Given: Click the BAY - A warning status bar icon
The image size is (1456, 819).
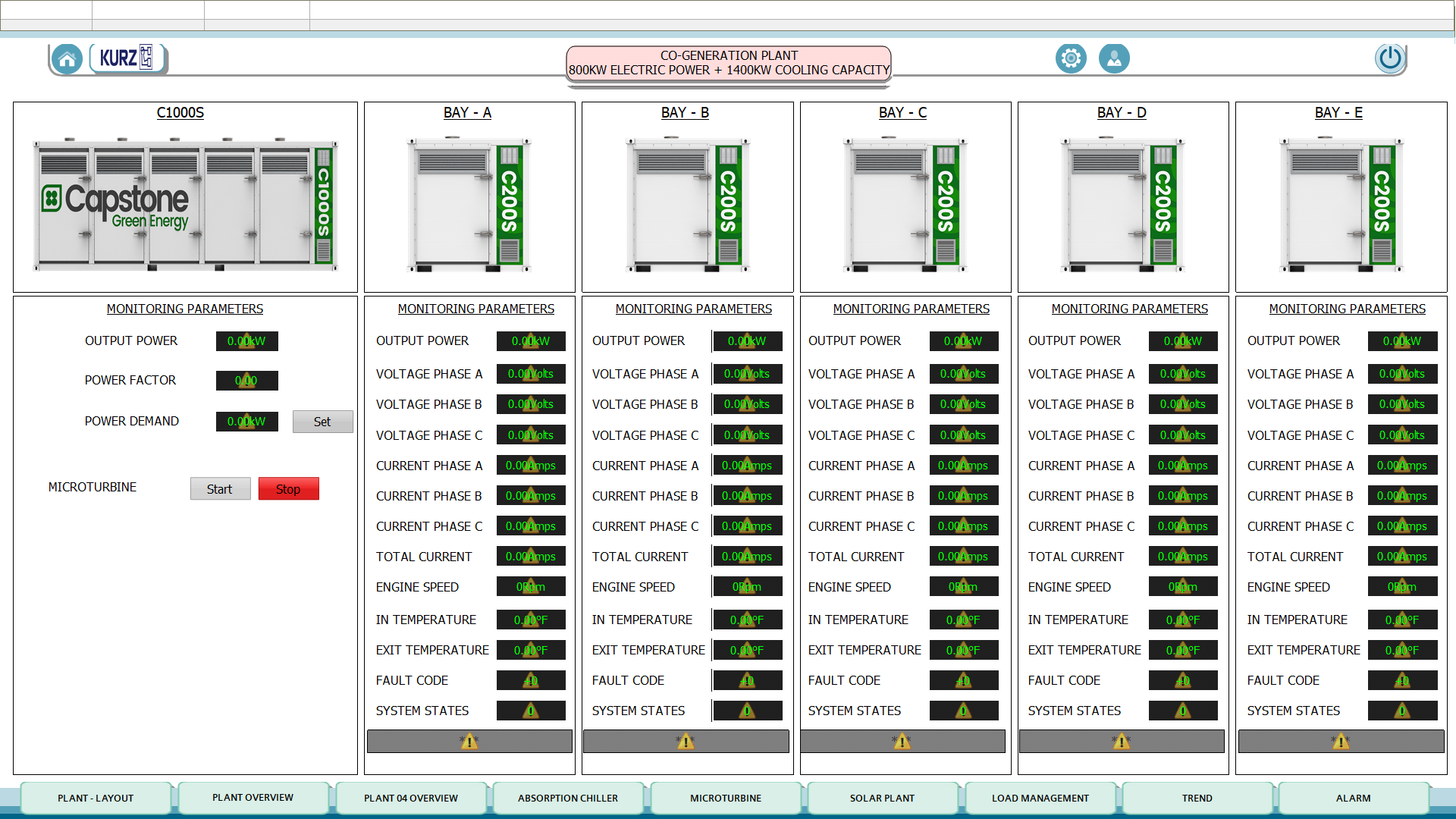Looking at the screenshot, I should [x=469, y=742].
